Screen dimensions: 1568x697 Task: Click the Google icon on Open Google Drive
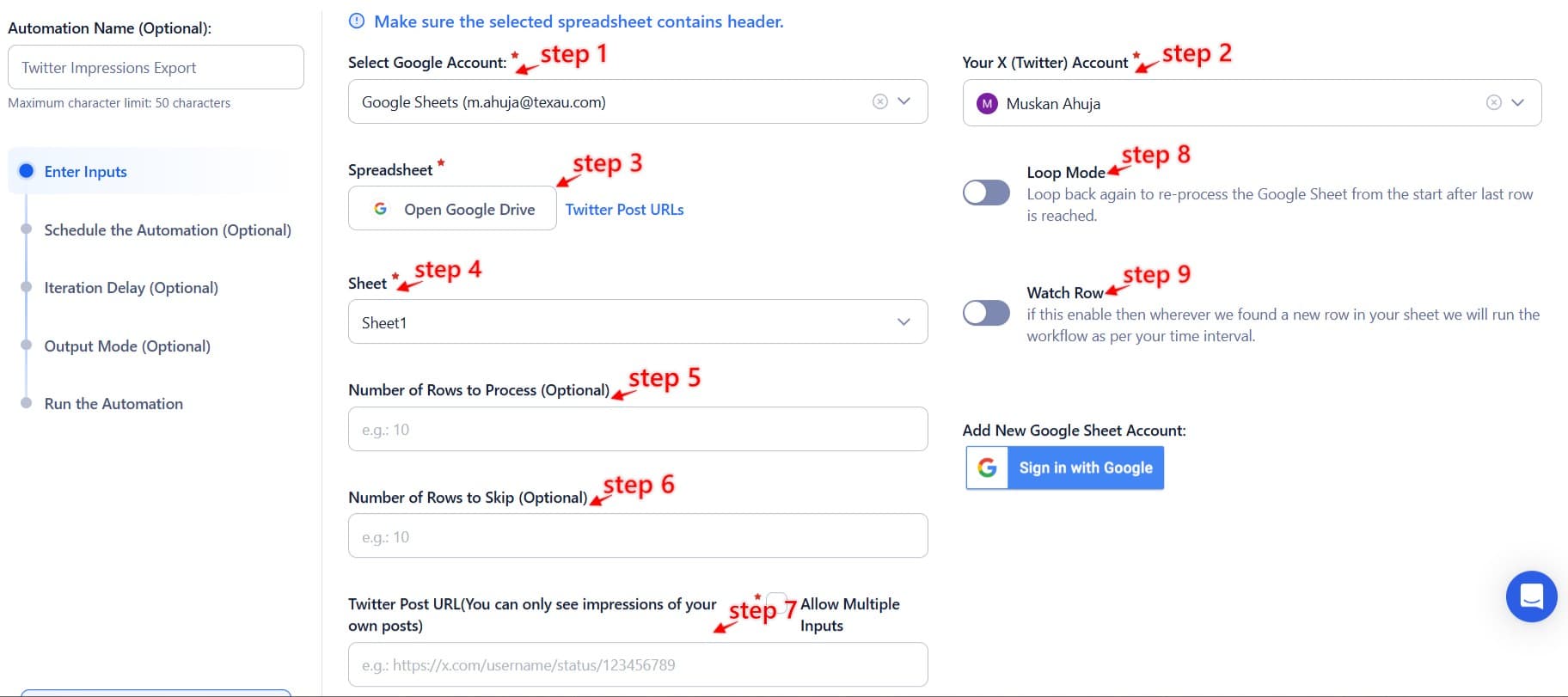pos(380,209)
